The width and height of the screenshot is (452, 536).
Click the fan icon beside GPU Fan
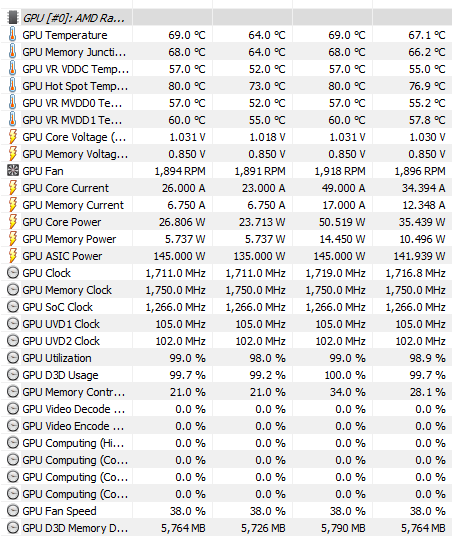coord(13,171)
